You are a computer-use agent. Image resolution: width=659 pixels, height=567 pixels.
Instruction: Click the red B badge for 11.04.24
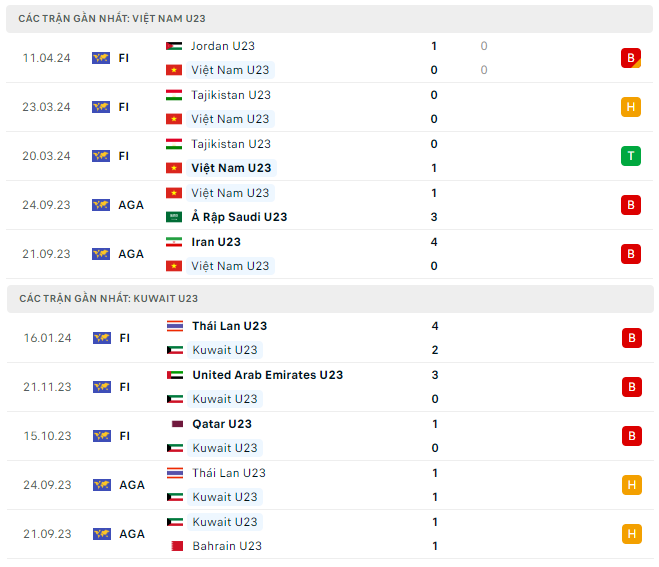coord(630,58)
